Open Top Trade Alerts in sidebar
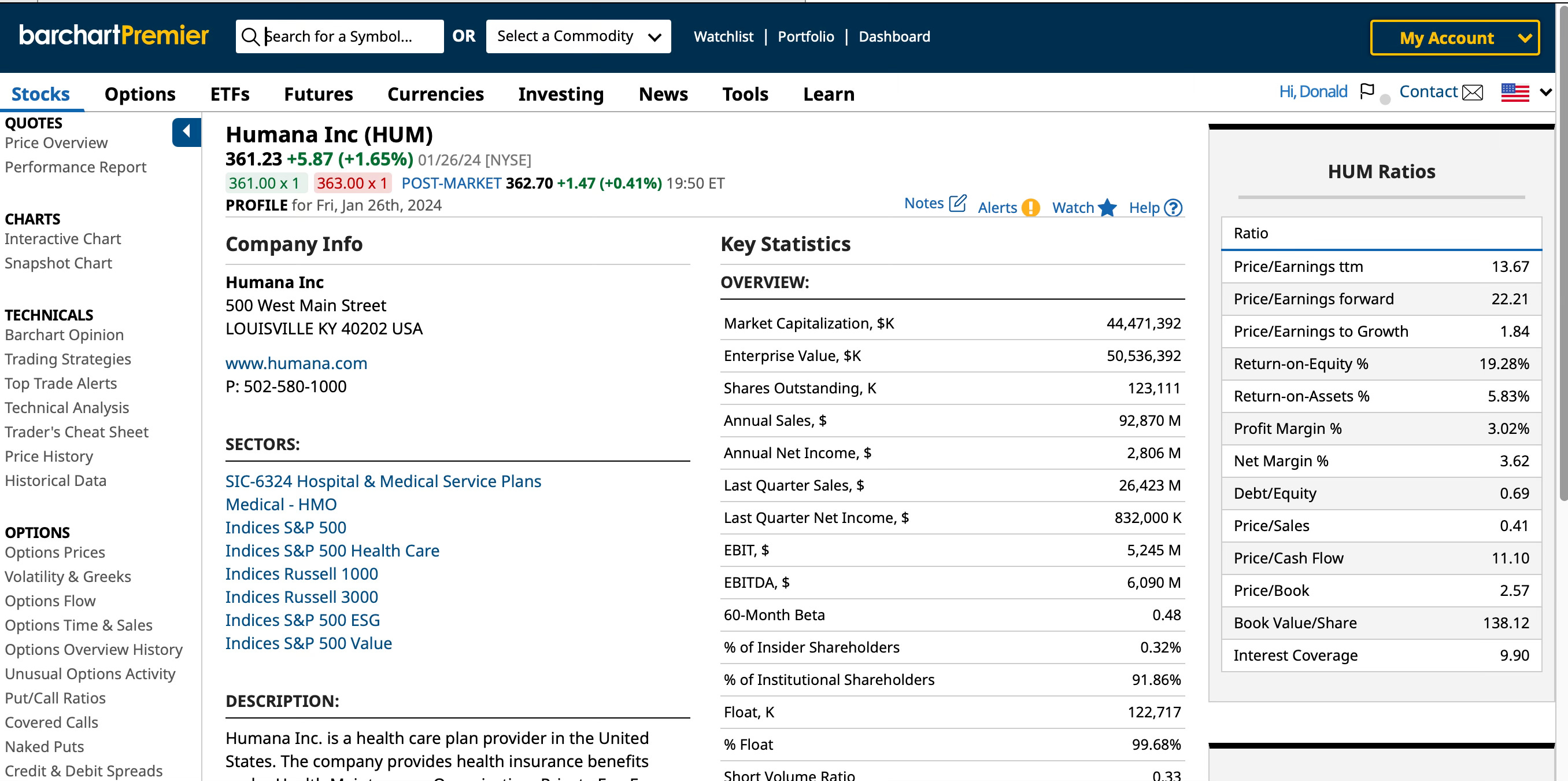 (x=61, y=384)
